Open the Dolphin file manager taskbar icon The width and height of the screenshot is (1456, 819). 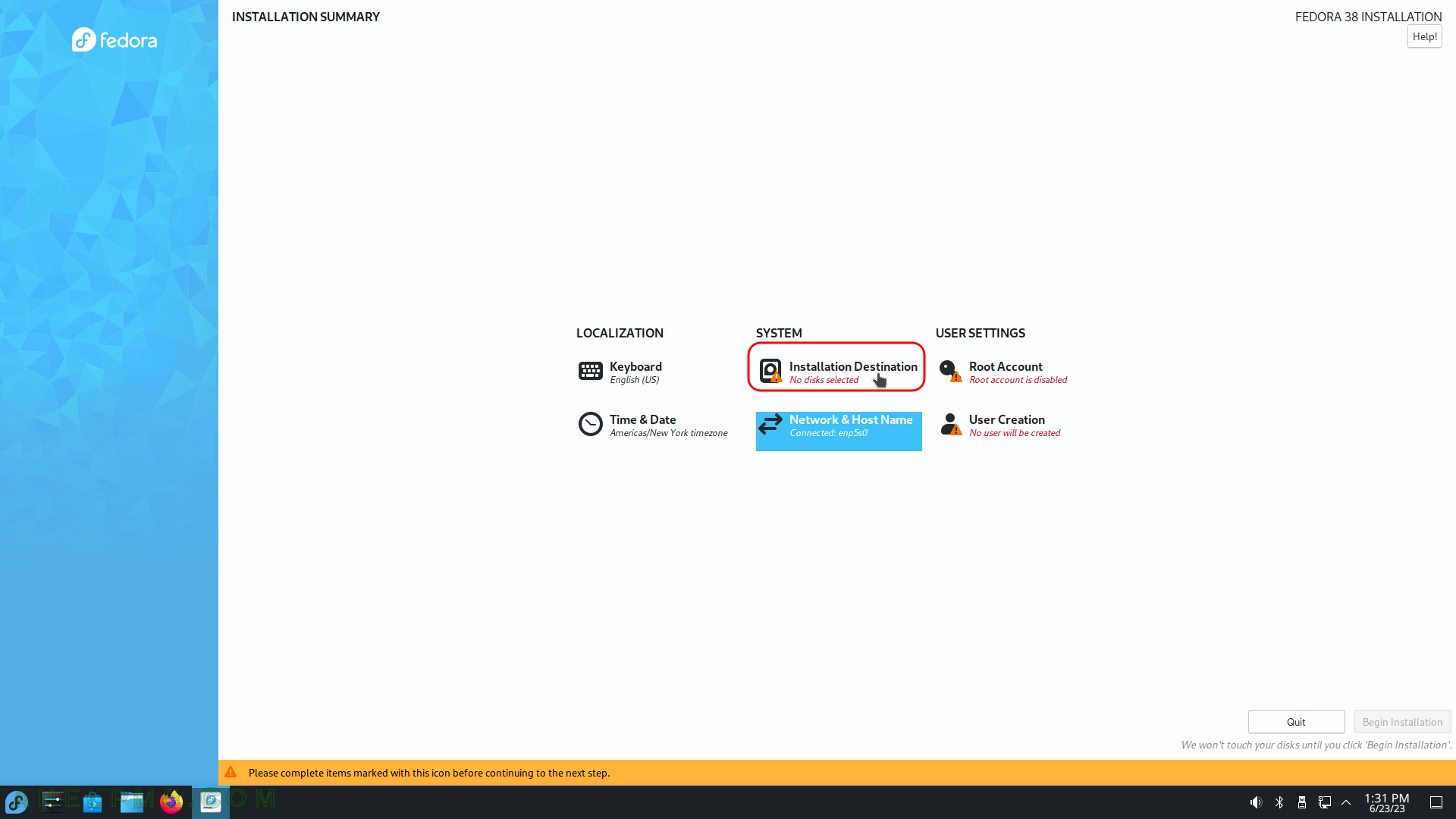(132, 802)
